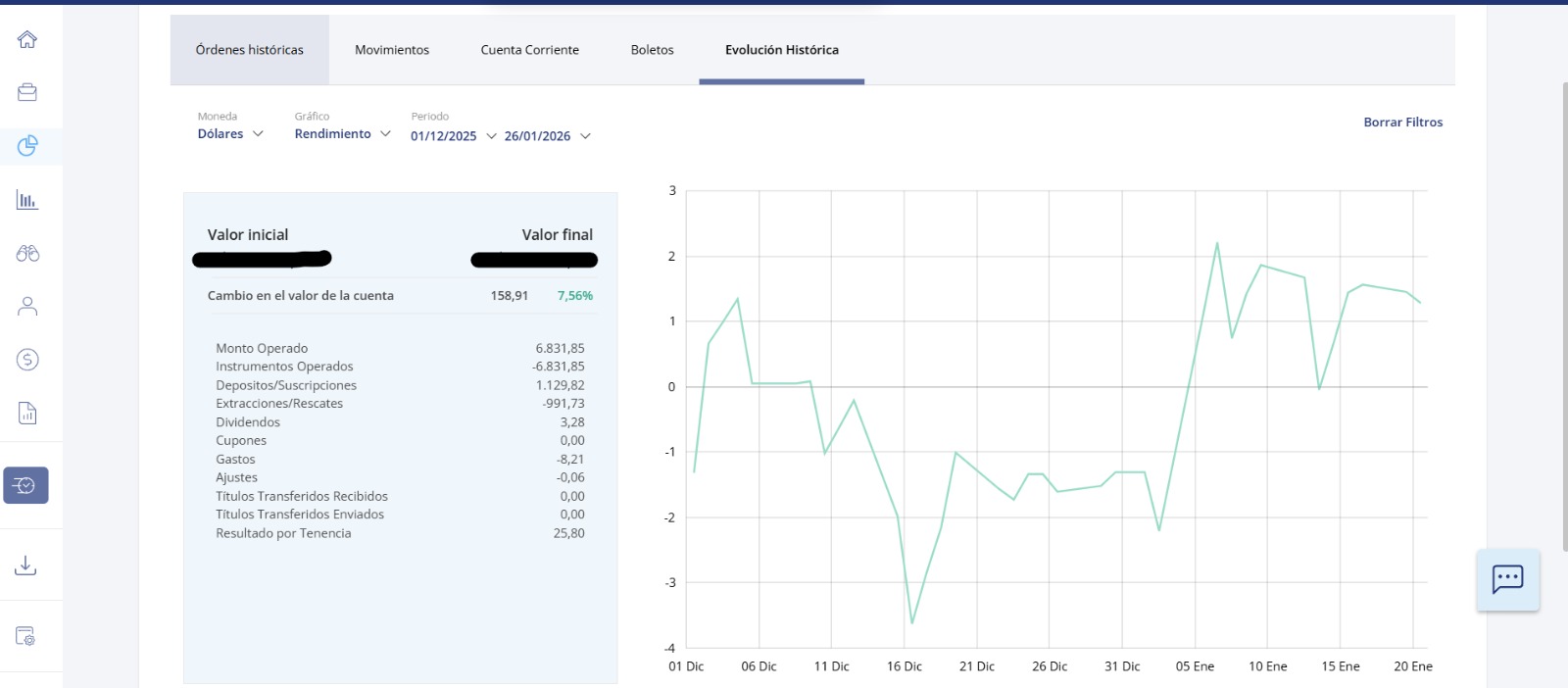Image resolution: width=1568 pixels, height=688 pixels.
Task: Open the start date 01/12/2025 picker
Action: [453, 136]
